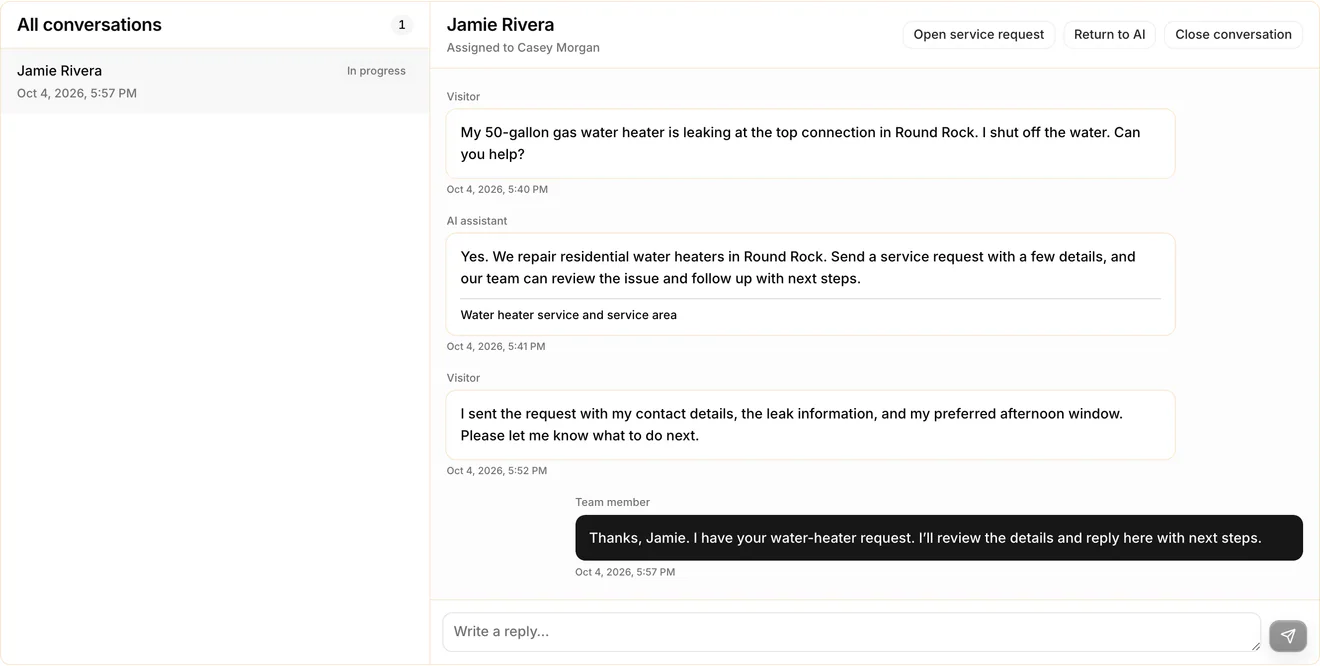Click the 'In progress' status label

(376, 71)
